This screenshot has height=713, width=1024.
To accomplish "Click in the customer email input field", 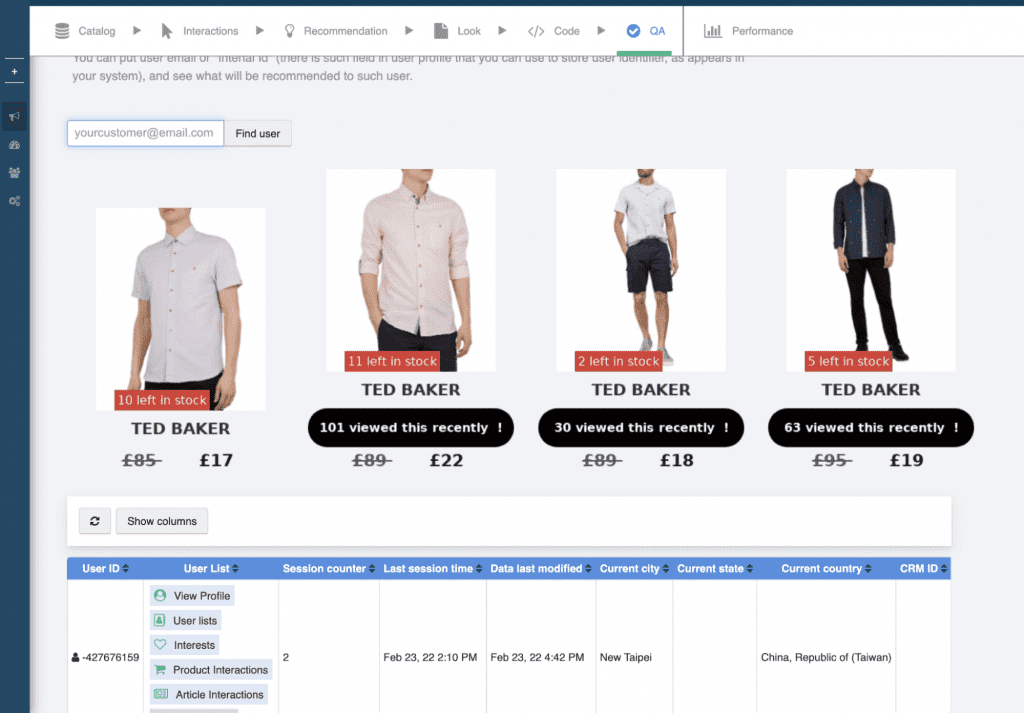I will point(145,133).
